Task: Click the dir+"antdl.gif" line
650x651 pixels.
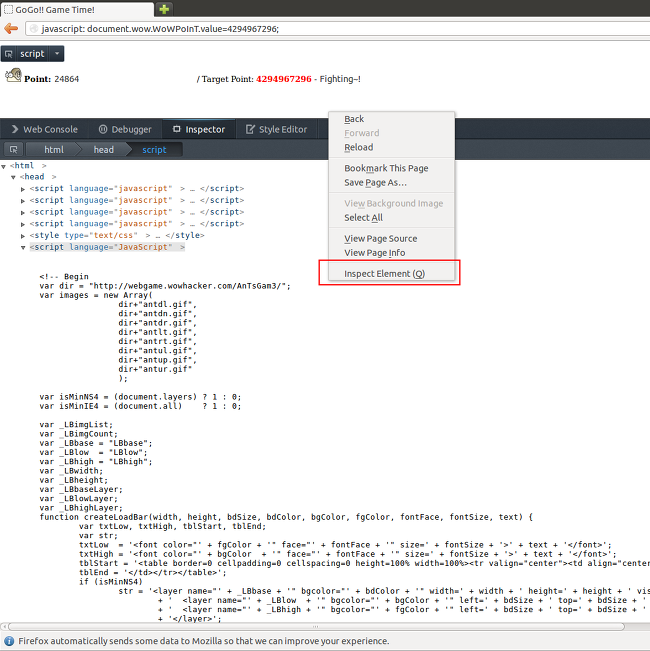Action: pos(157,304)
